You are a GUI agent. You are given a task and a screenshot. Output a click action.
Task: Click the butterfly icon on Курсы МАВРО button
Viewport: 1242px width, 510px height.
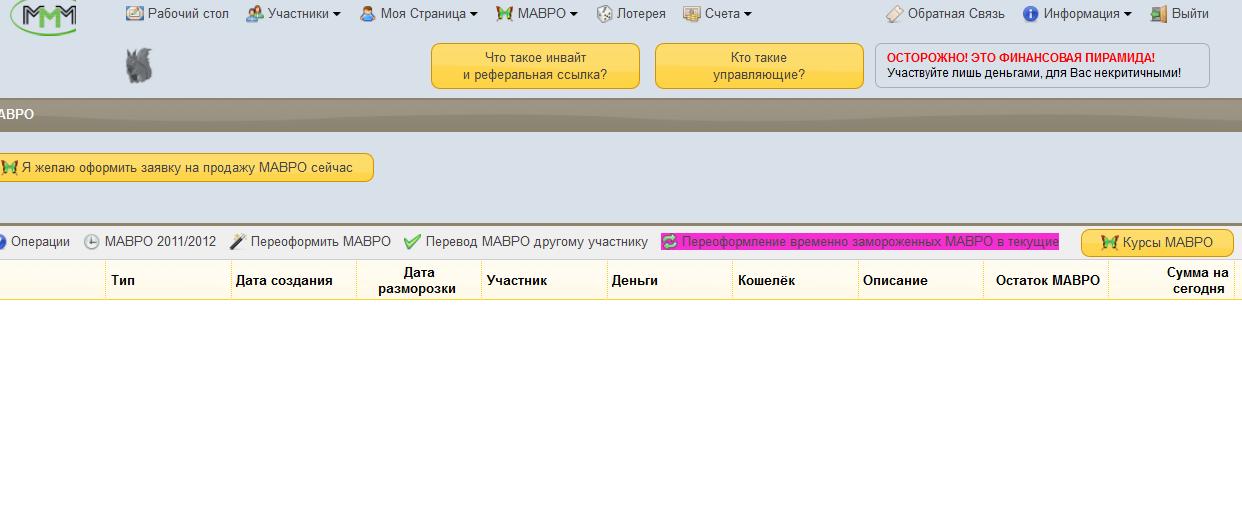tap(1109, 242)
